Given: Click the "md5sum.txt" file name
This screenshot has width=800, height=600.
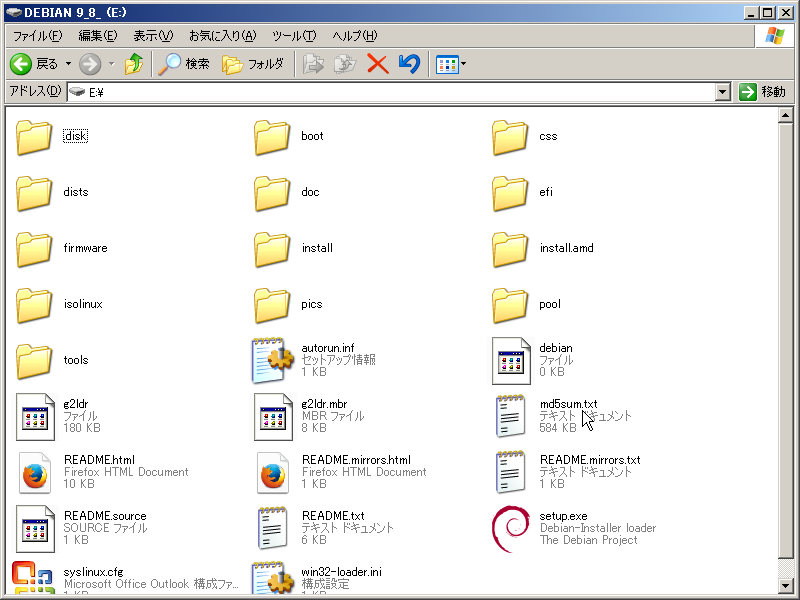Looking at the screenshot, I should [568, 404].
